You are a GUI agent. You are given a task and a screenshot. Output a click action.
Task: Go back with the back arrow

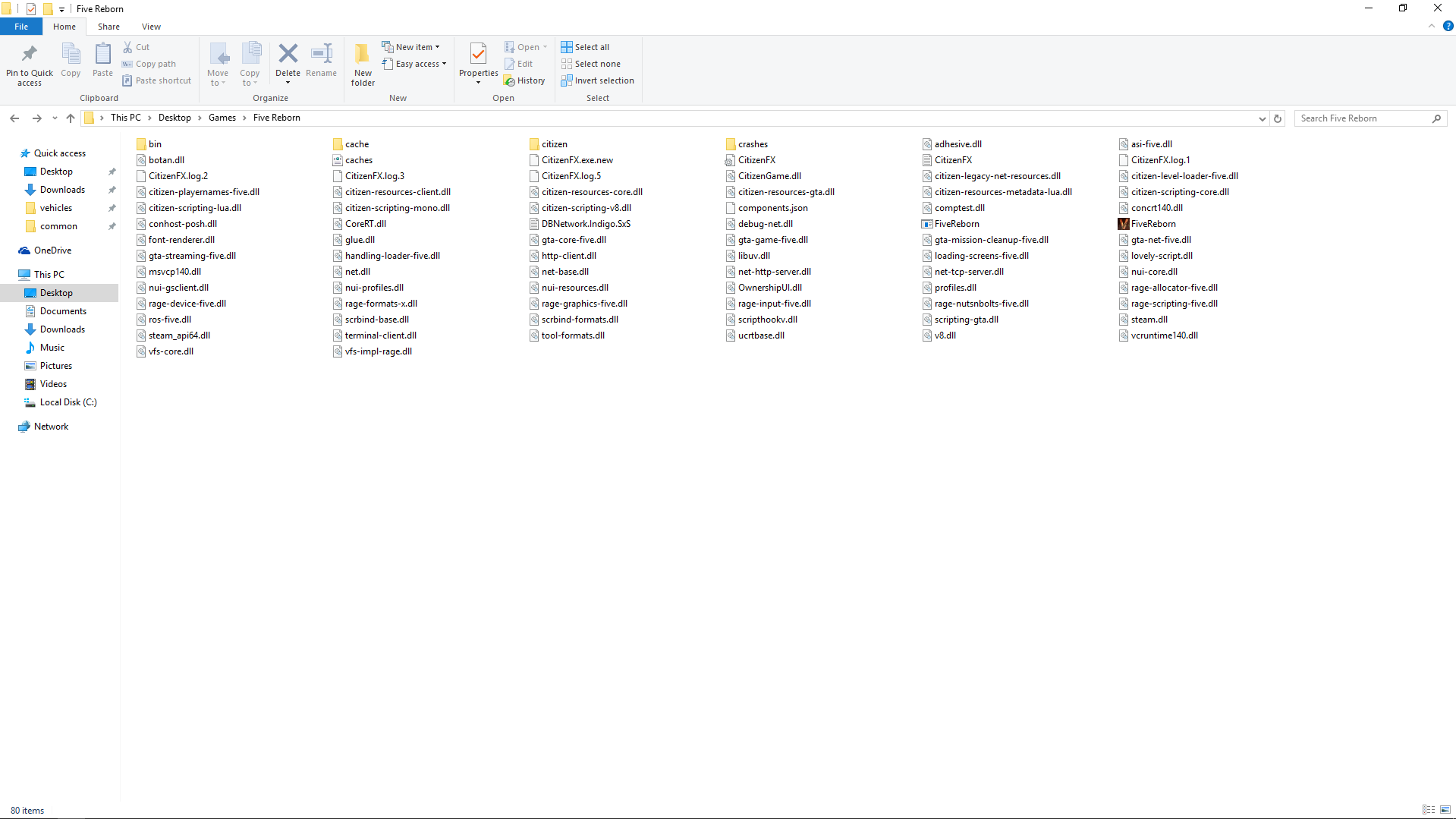pyautogui.click(x=14, y=118)
